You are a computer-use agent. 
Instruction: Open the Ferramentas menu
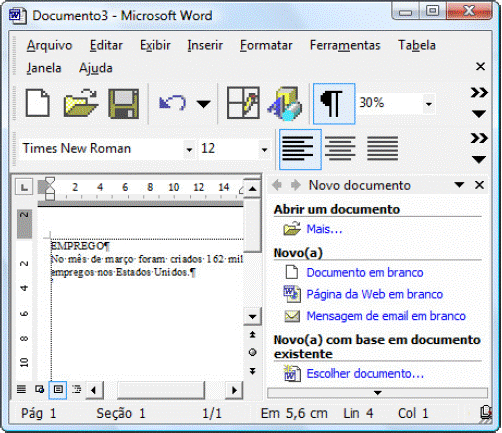coord(345,45)
